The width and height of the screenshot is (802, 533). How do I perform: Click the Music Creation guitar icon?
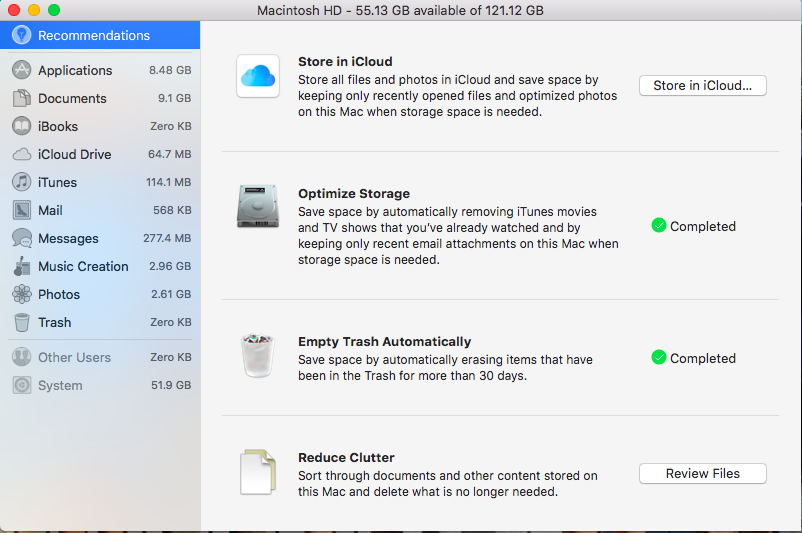[21, 266]
